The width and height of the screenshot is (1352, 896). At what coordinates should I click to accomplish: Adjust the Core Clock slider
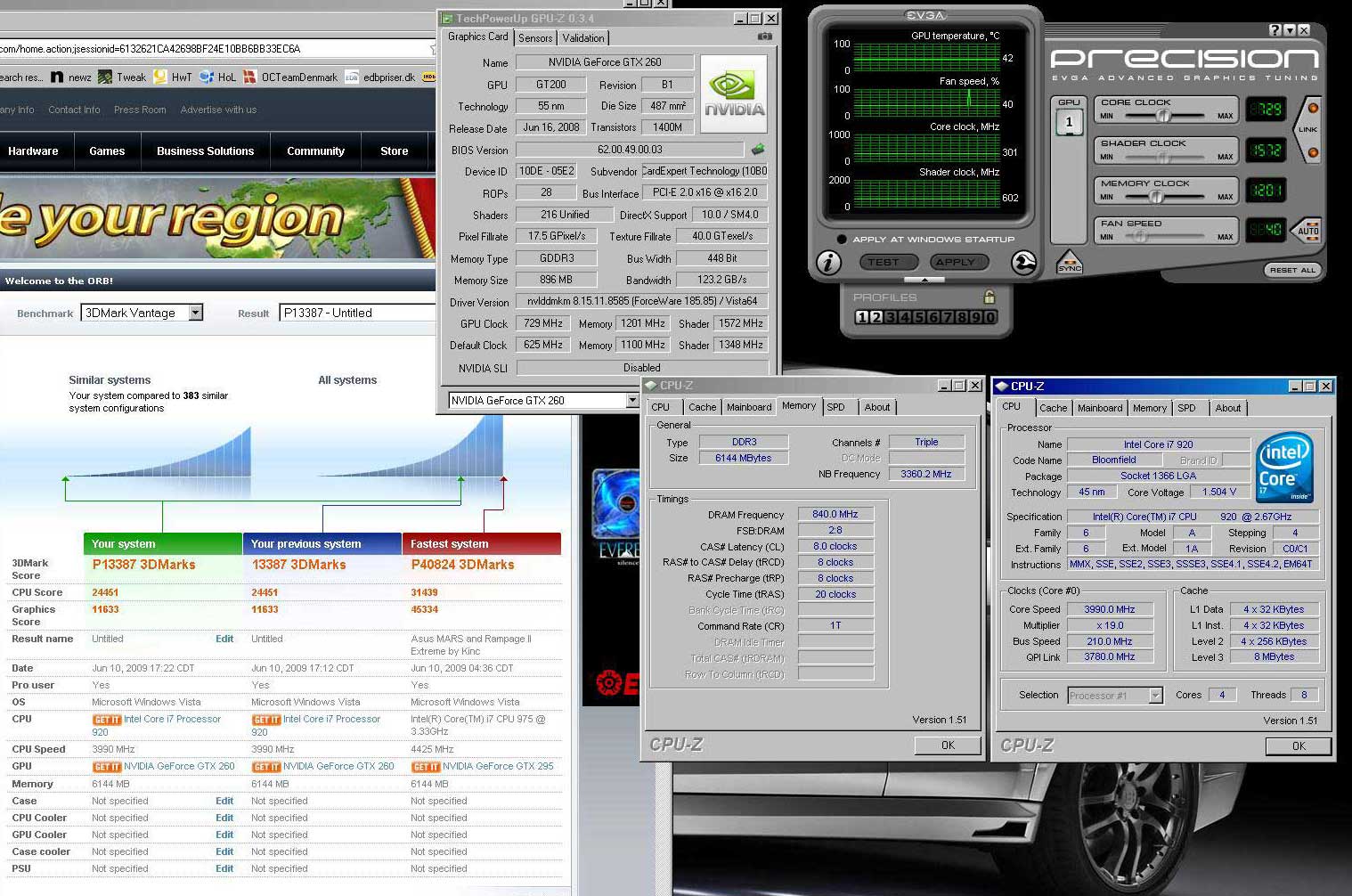click(1162, 116)
